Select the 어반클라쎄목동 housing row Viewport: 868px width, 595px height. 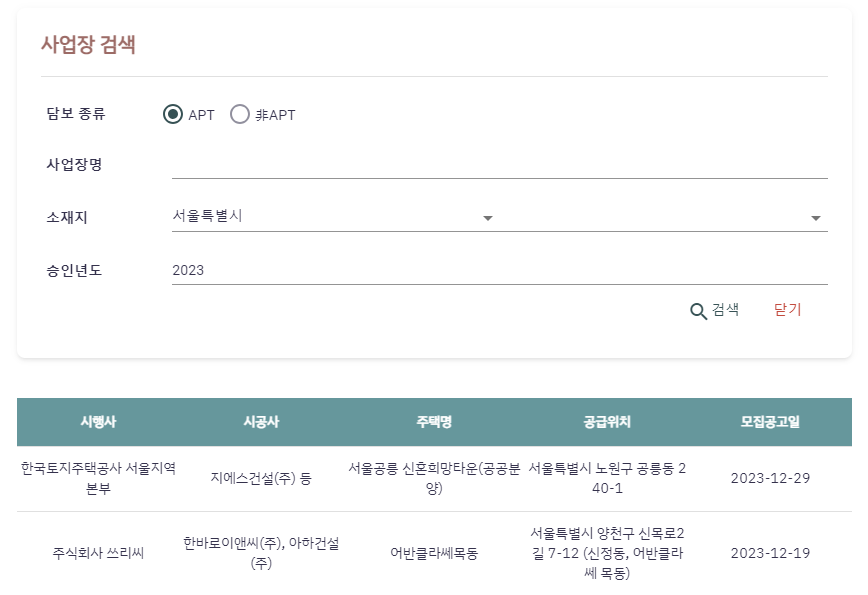434,553
